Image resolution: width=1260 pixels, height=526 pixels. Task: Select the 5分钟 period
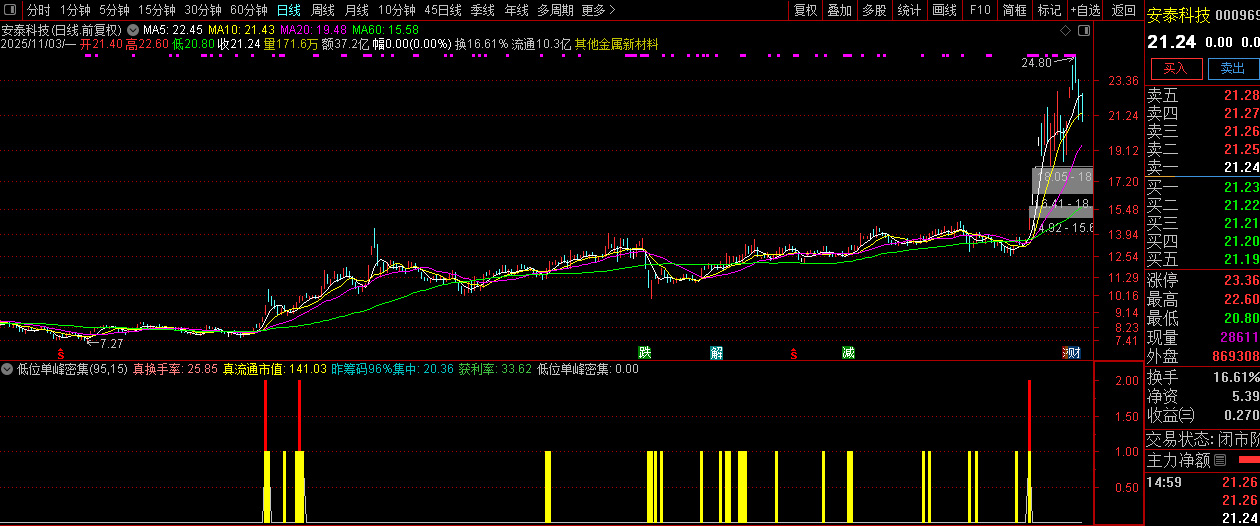(114, 10)
